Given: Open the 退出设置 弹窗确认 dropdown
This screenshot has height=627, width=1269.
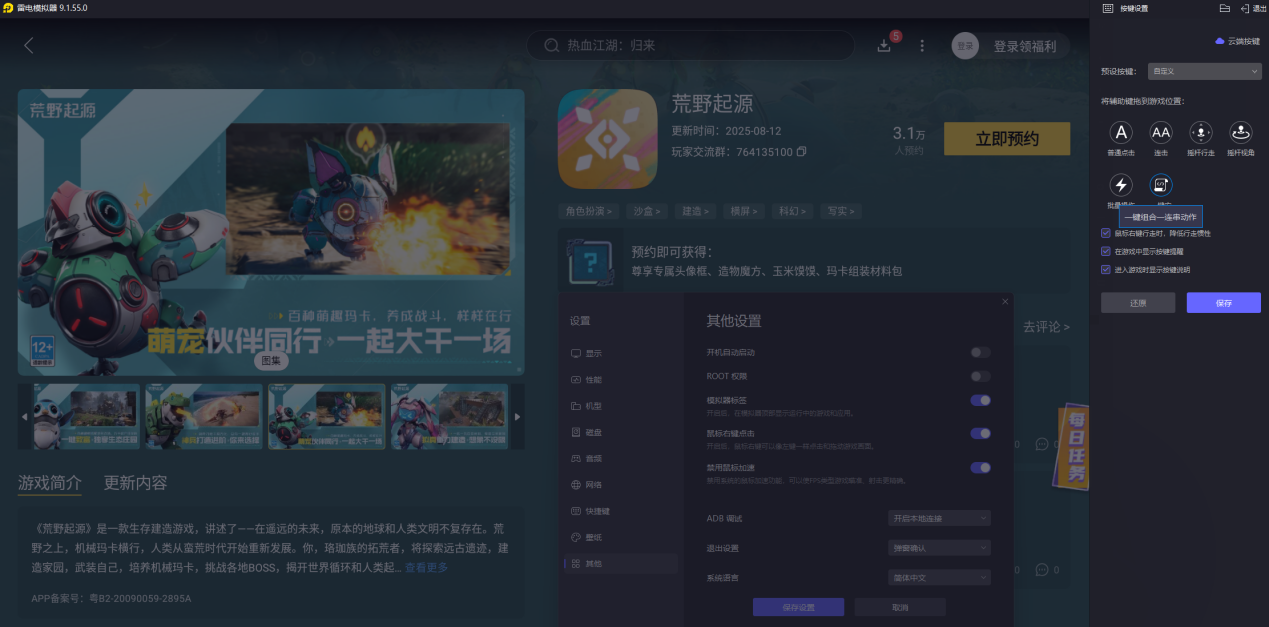Looking at the screenshot, I should pyautogui.click(x=939, y=548).
